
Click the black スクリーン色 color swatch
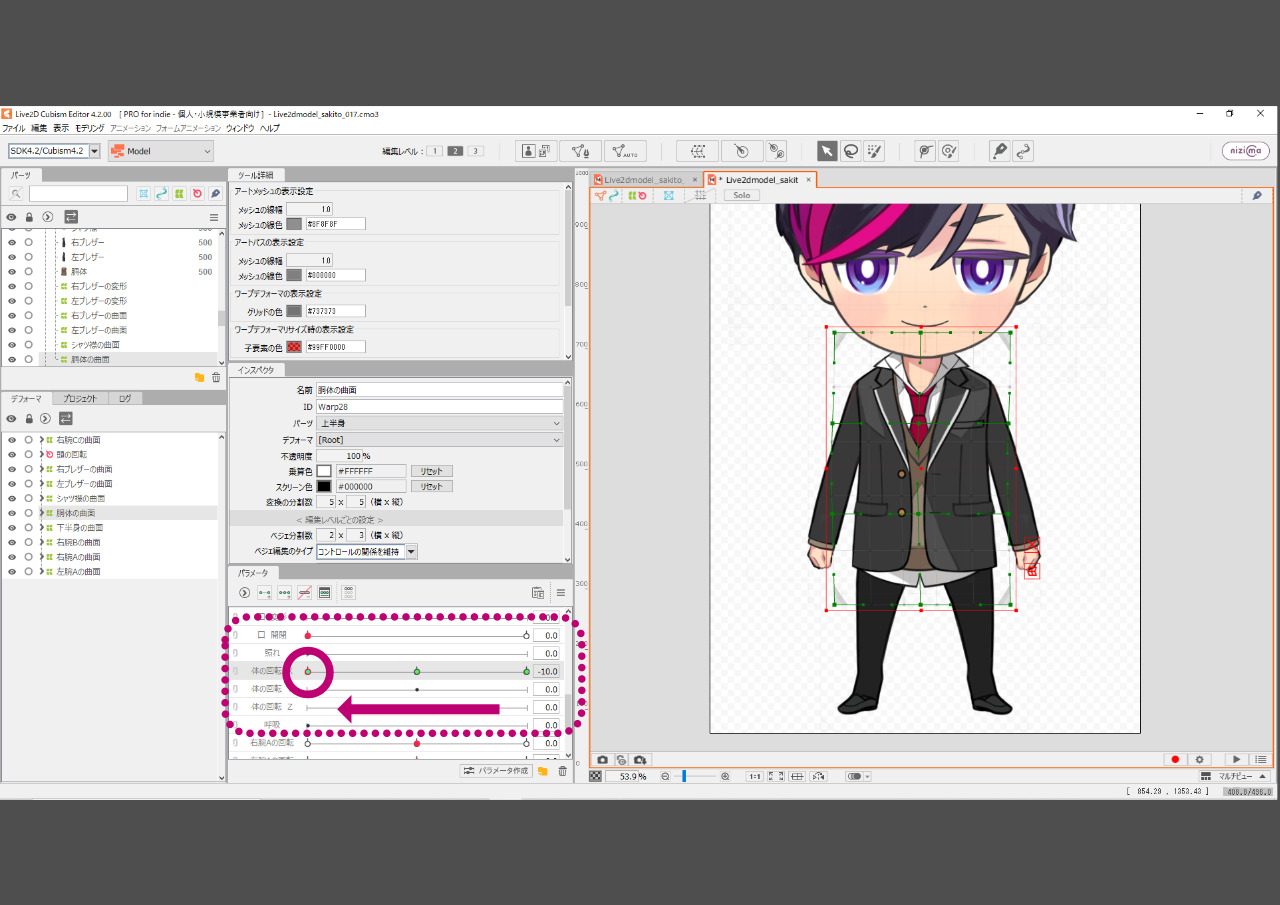pyautogui.click(x=324, y=486)
